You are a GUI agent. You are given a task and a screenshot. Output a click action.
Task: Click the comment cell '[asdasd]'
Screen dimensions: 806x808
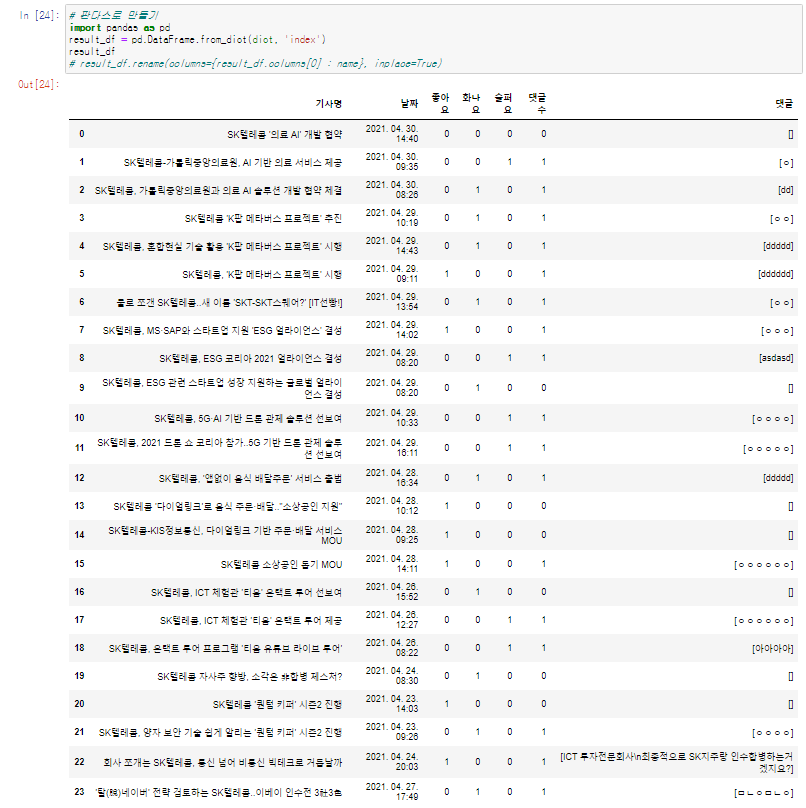click(x=776, y=358)
